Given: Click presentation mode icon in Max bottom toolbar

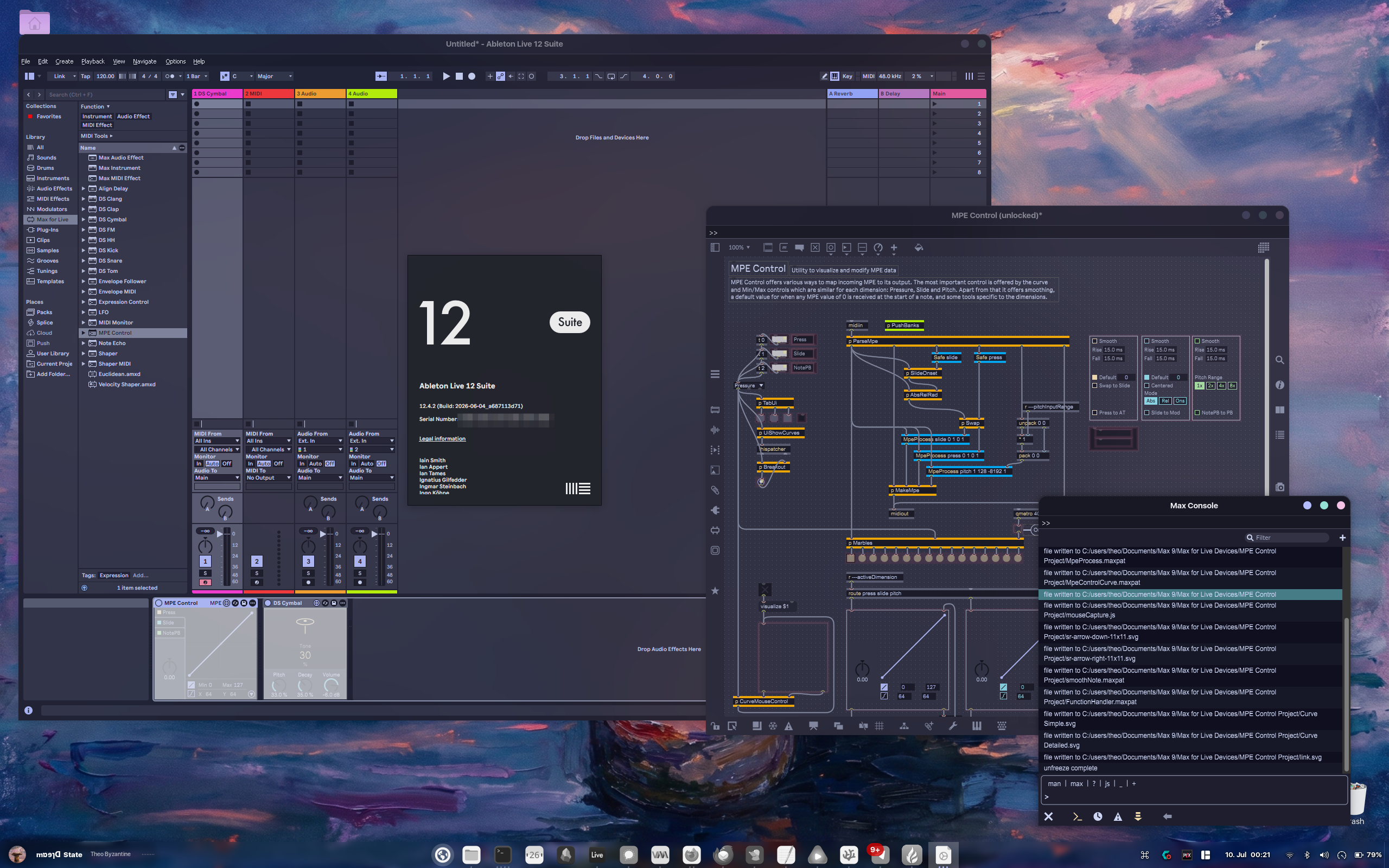Looking at the screenshot, I should click(x=813, y=726).
